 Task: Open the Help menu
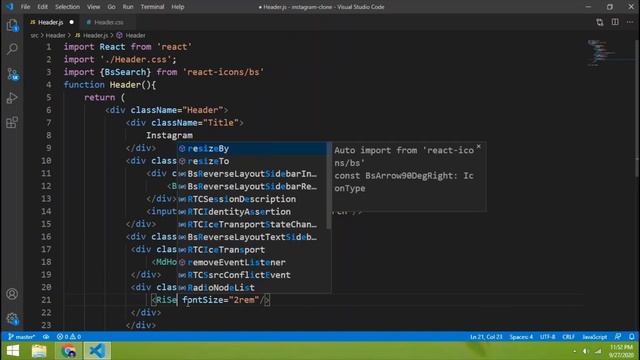coord(178,7)
